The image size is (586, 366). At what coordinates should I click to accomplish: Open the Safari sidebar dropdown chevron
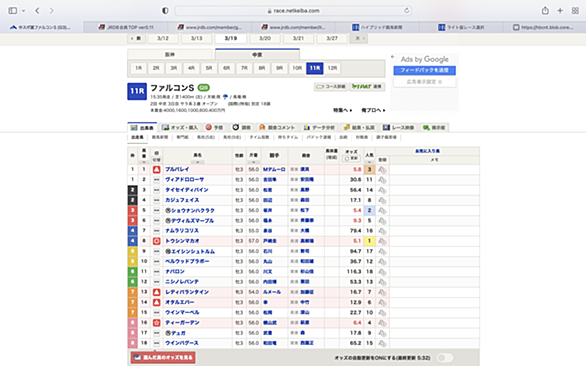point(24,11)
